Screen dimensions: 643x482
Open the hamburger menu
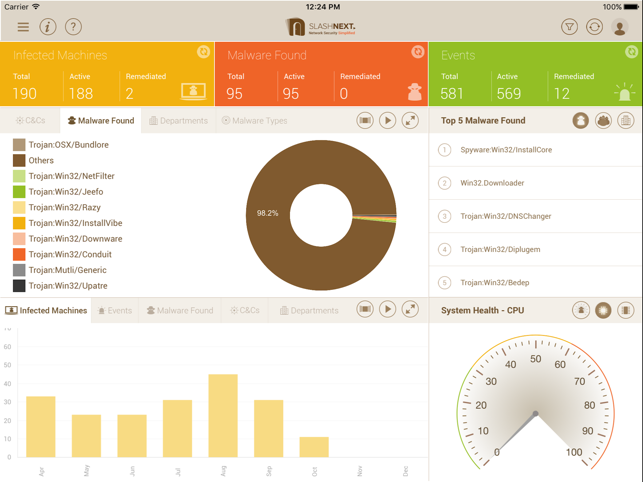23,27
